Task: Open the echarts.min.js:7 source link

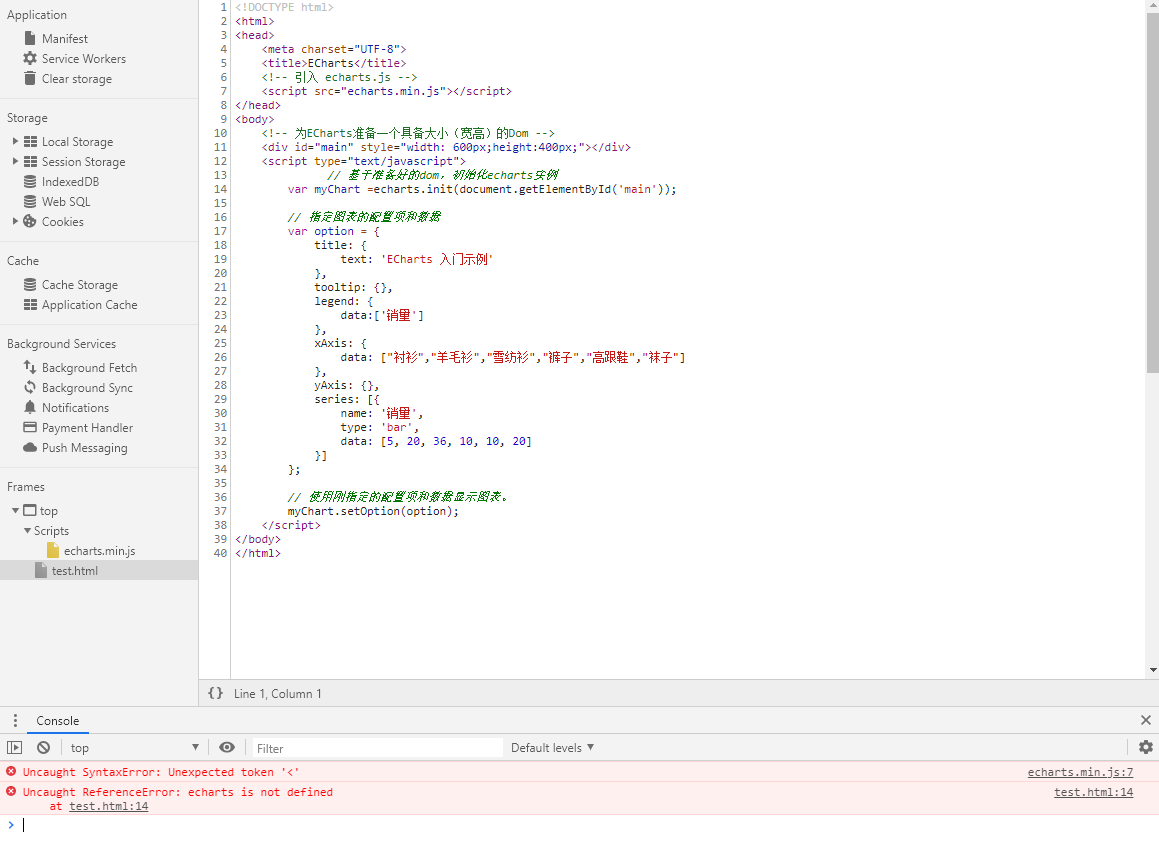Action: coord(1080,772)
